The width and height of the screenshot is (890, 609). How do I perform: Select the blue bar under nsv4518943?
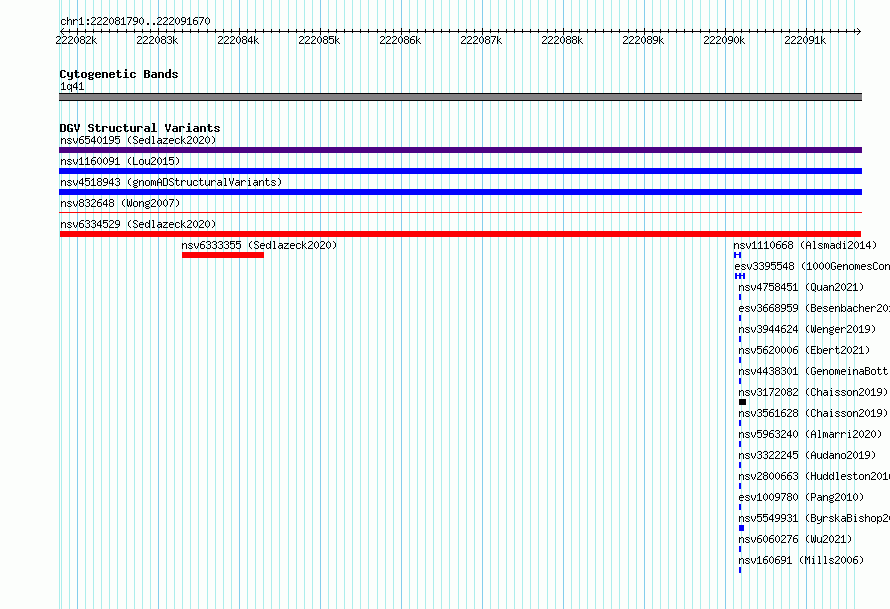(460, 192)
